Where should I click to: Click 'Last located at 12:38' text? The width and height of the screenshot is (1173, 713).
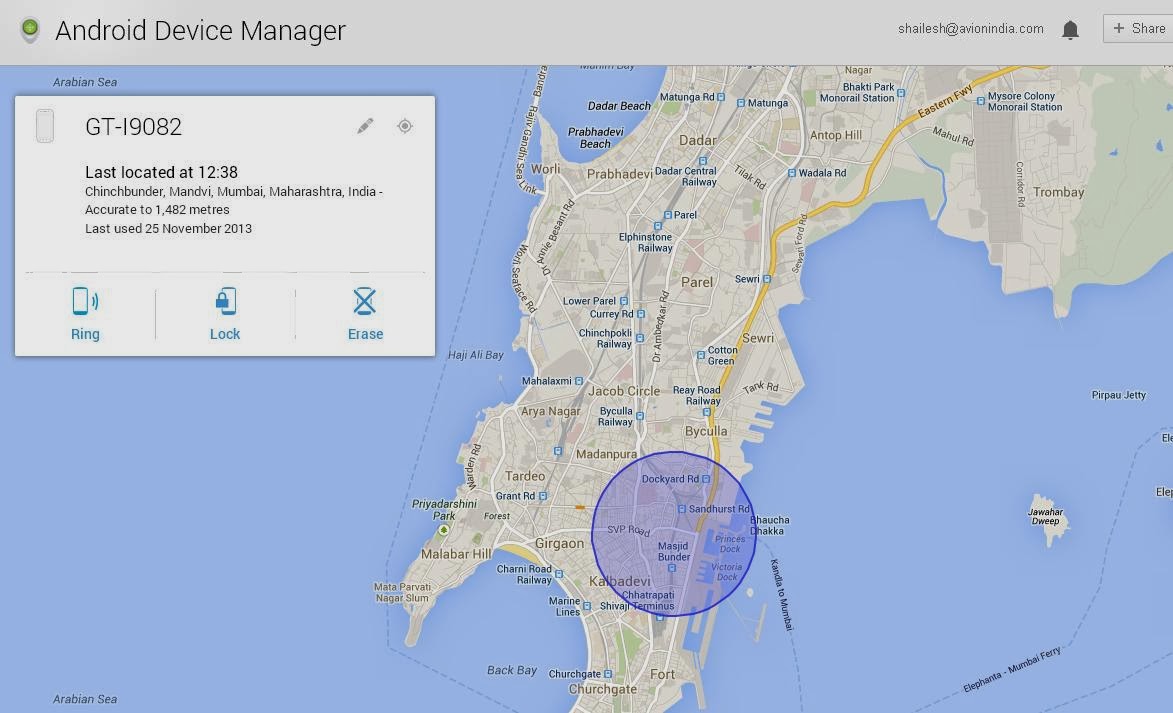[x=161, y=172]
